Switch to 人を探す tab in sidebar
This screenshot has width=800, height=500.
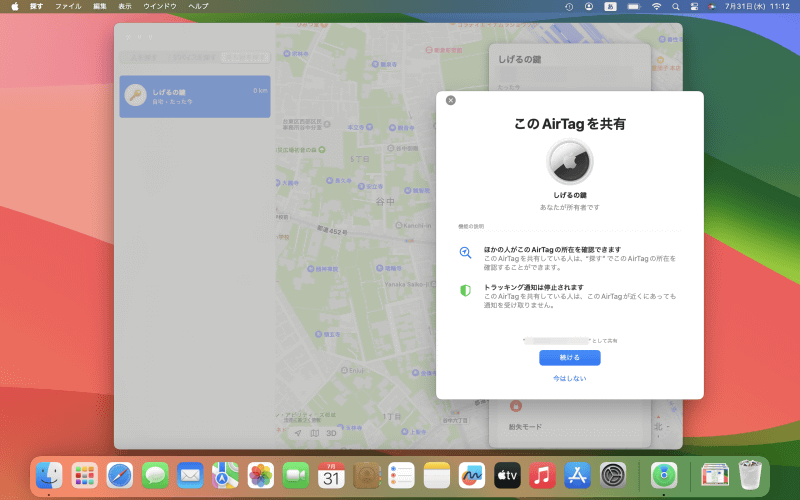pyautogui.click(x=144, y=58)
